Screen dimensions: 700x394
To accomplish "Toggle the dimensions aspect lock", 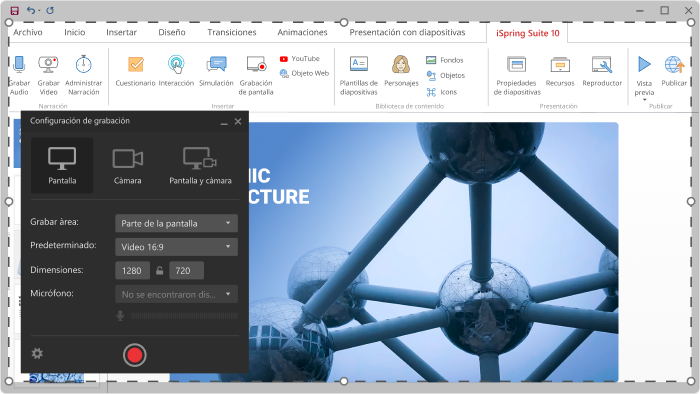I will tap(159, 270).
